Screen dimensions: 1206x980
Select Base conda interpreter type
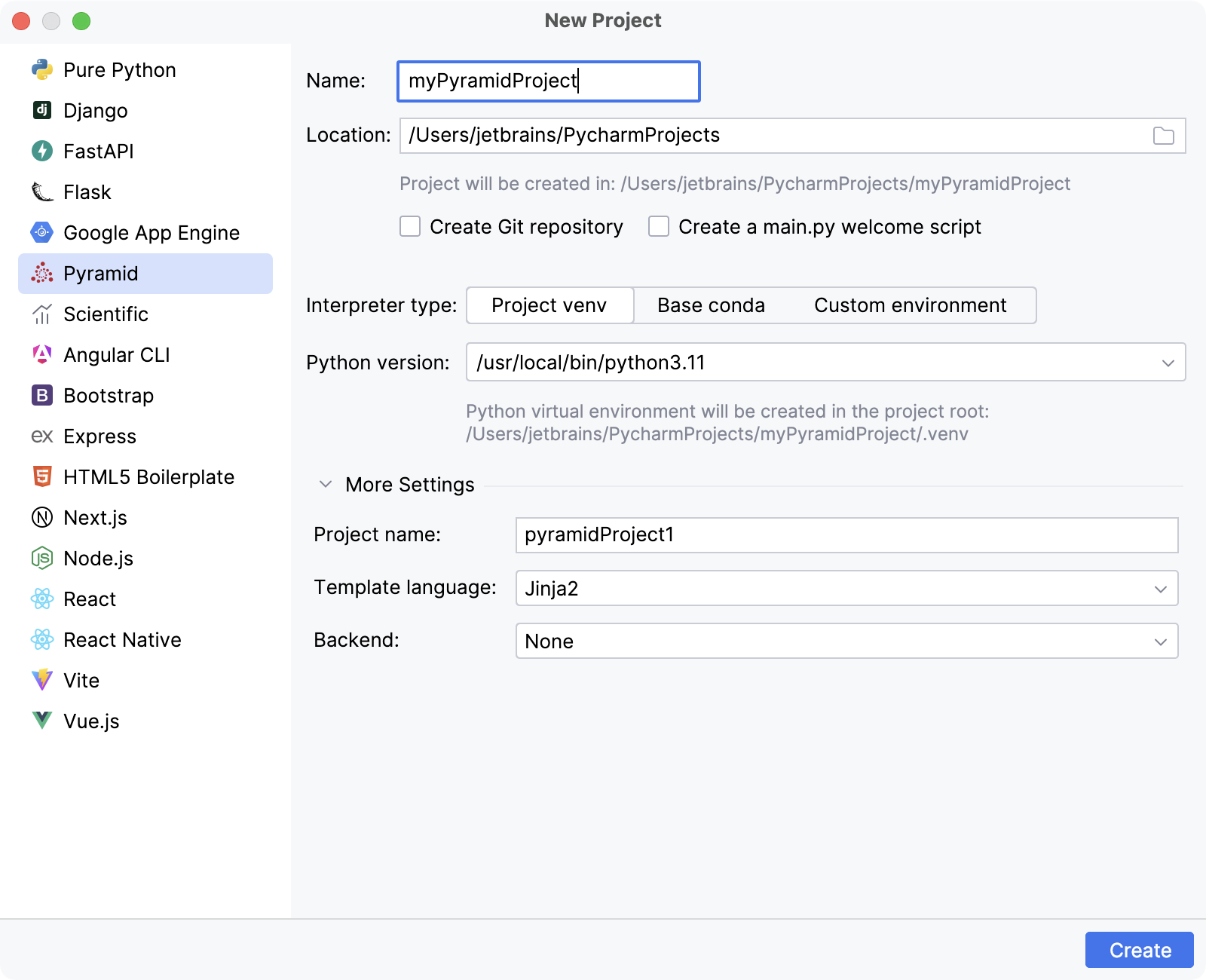pyautogui.click(x=711, y=305)
